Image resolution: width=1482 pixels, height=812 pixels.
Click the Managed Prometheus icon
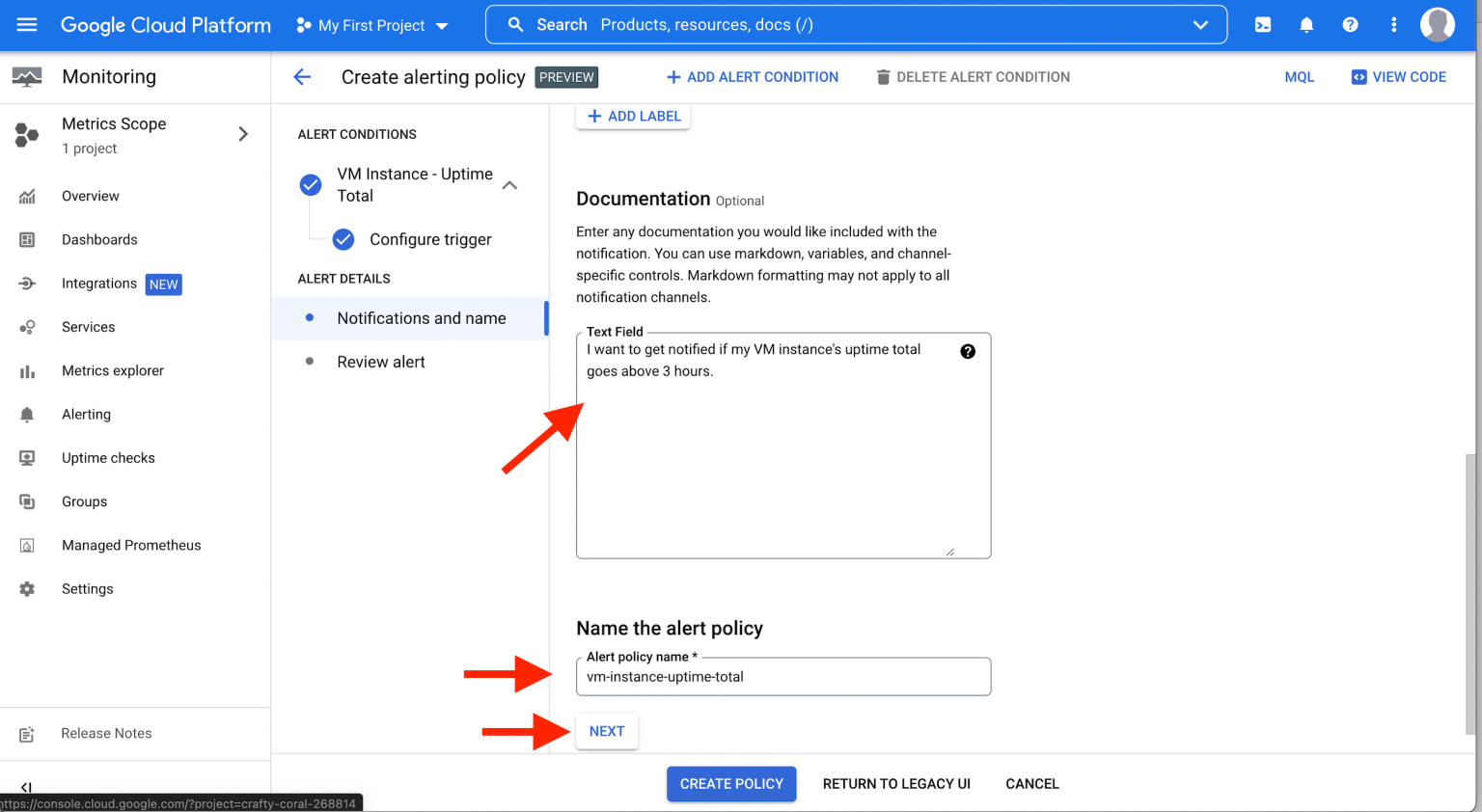pos(27,546)
